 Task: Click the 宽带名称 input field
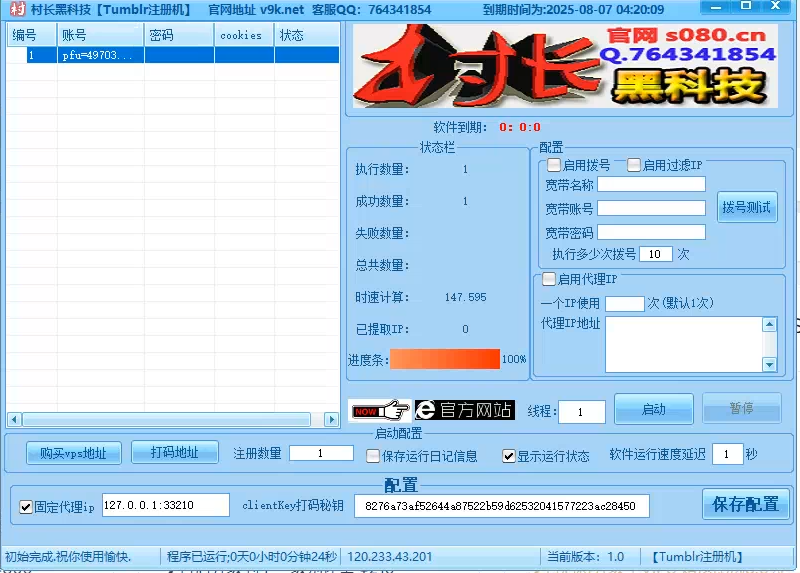click(x=651, y=184)
